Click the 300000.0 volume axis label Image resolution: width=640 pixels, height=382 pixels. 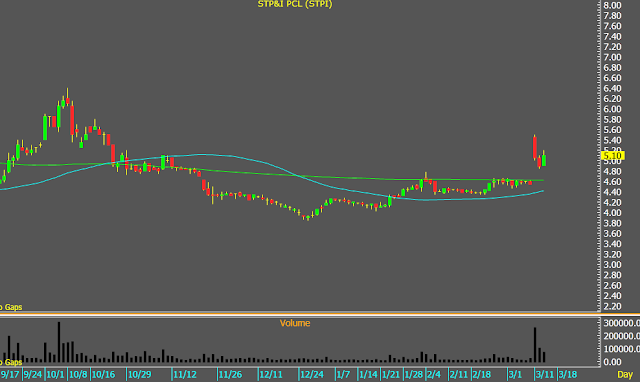pyautogui.click(x=621, y=323)
